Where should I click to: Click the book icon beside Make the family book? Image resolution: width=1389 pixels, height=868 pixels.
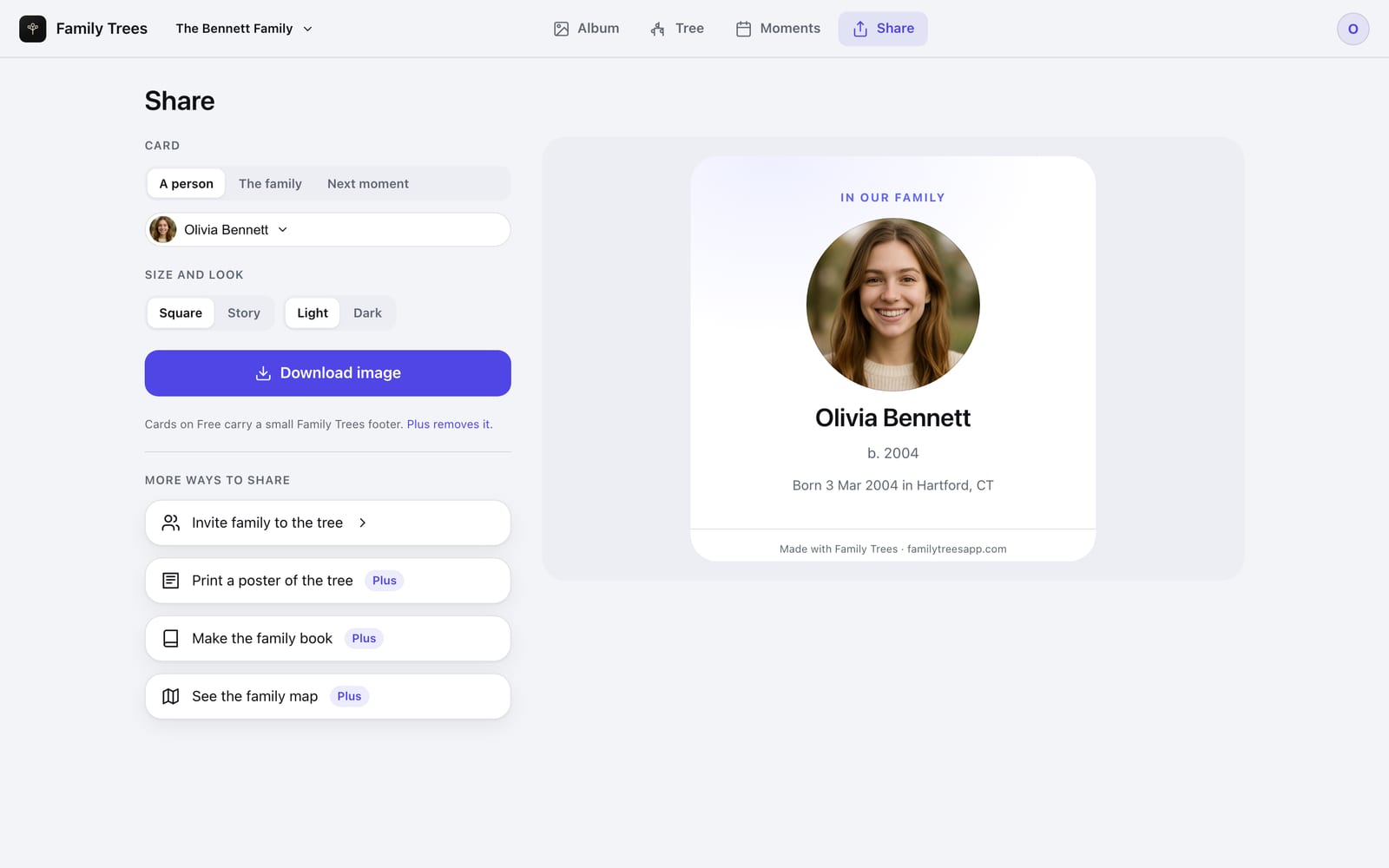171,639
